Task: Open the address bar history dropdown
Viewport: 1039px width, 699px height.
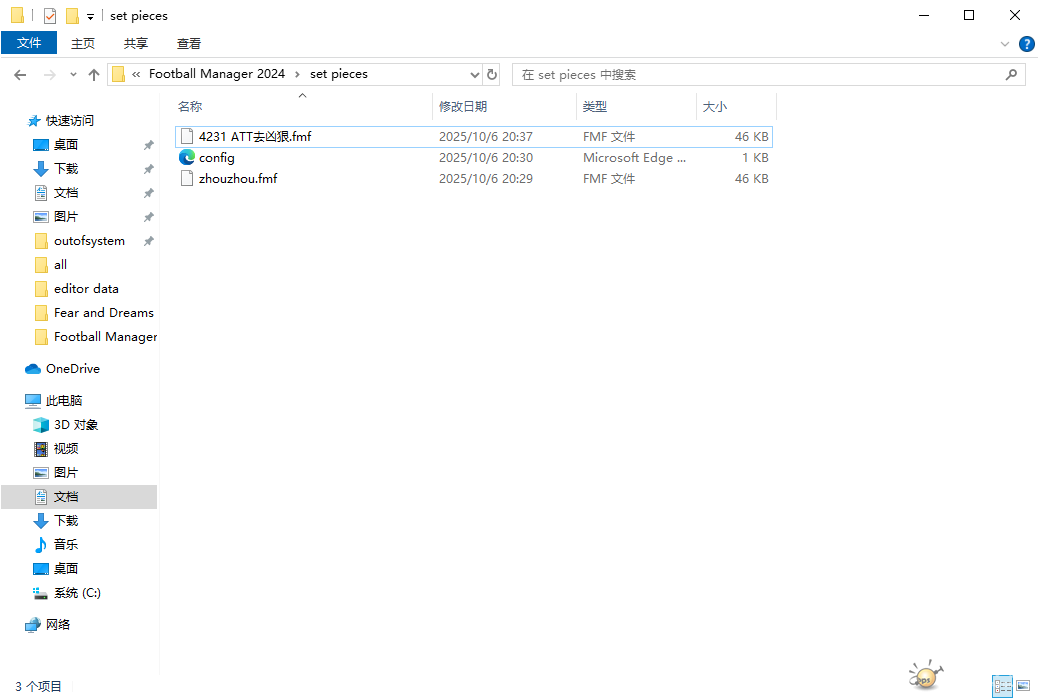Action: pos(474,75)
